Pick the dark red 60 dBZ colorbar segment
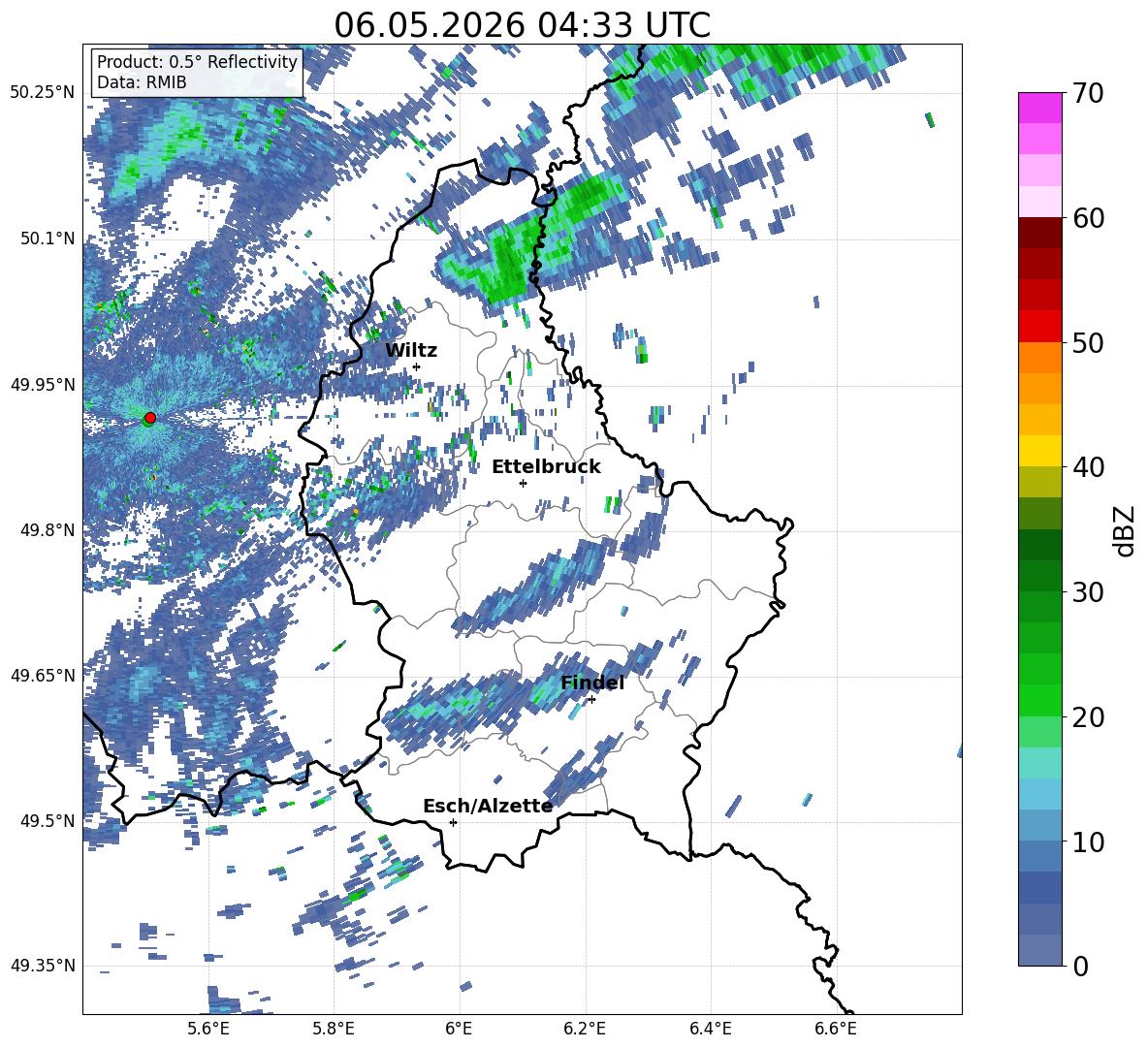The height and width of the screenshot is (1048, 1148). point(1039,233)
